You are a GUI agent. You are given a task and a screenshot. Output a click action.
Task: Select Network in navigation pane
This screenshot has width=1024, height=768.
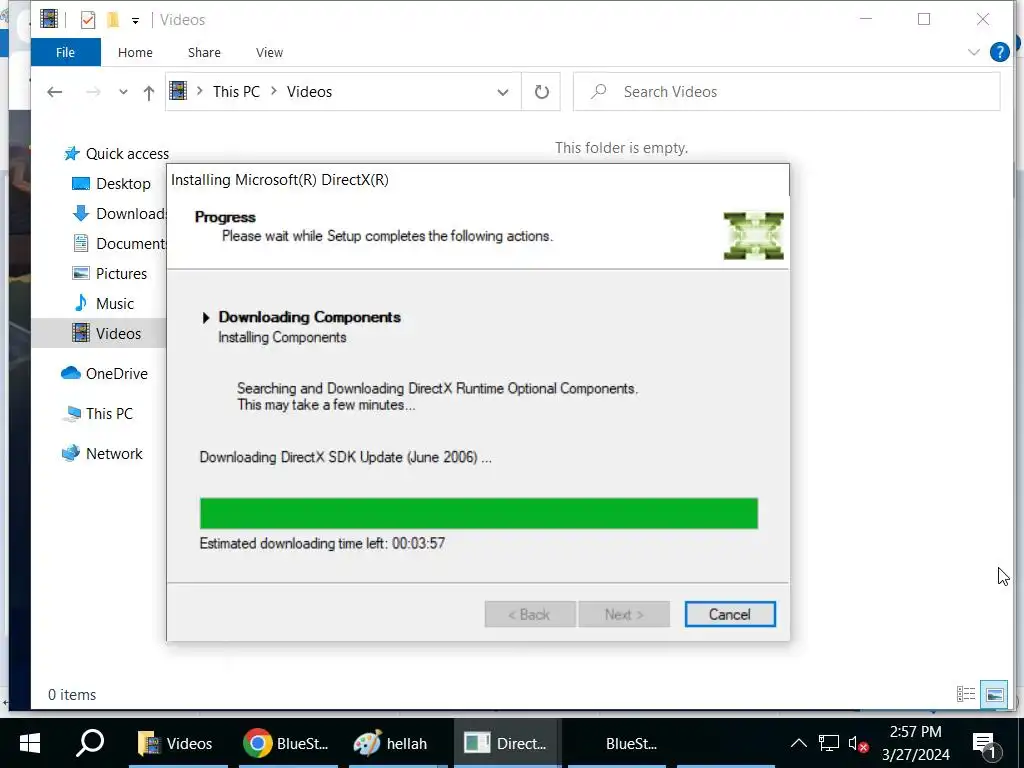point(101,453)
